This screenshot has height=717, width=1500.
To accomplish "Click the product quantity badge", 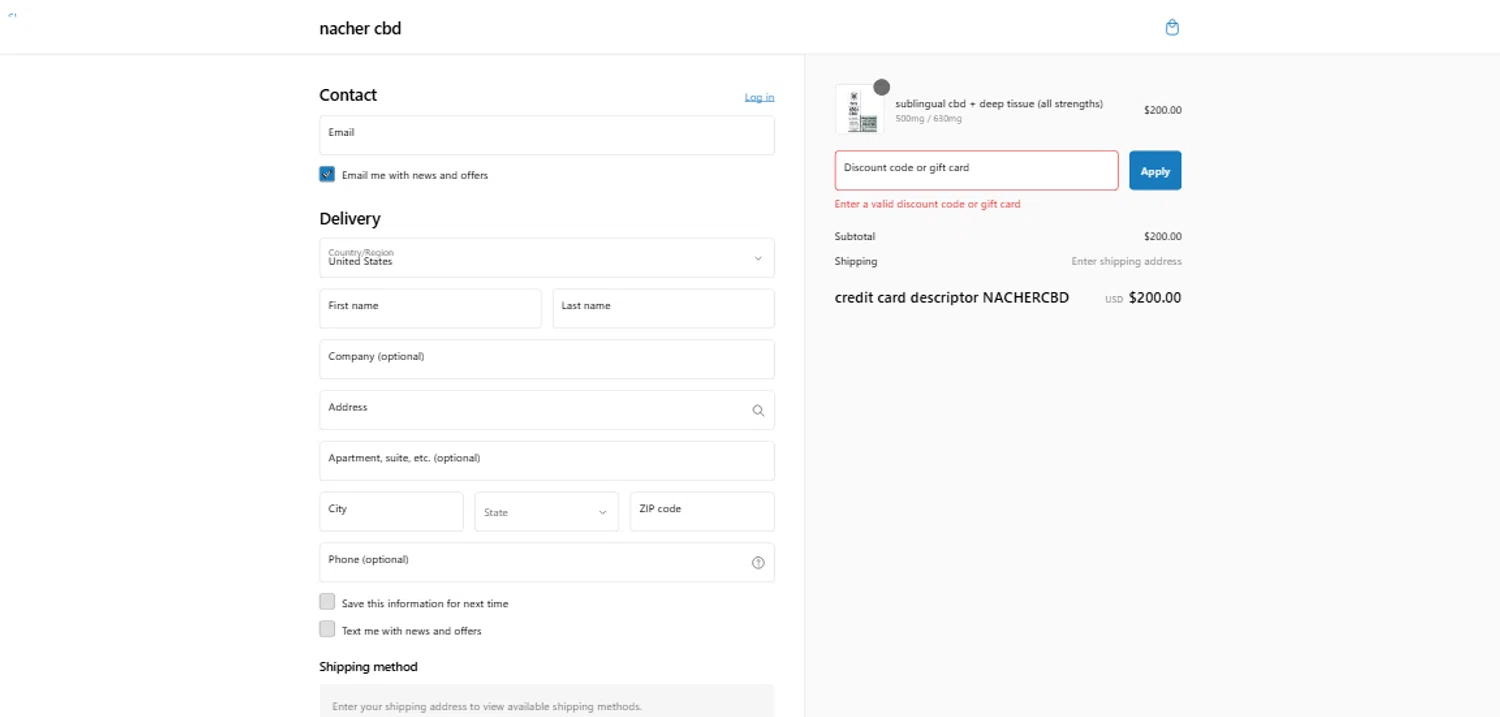I will [x=881, y=87].
